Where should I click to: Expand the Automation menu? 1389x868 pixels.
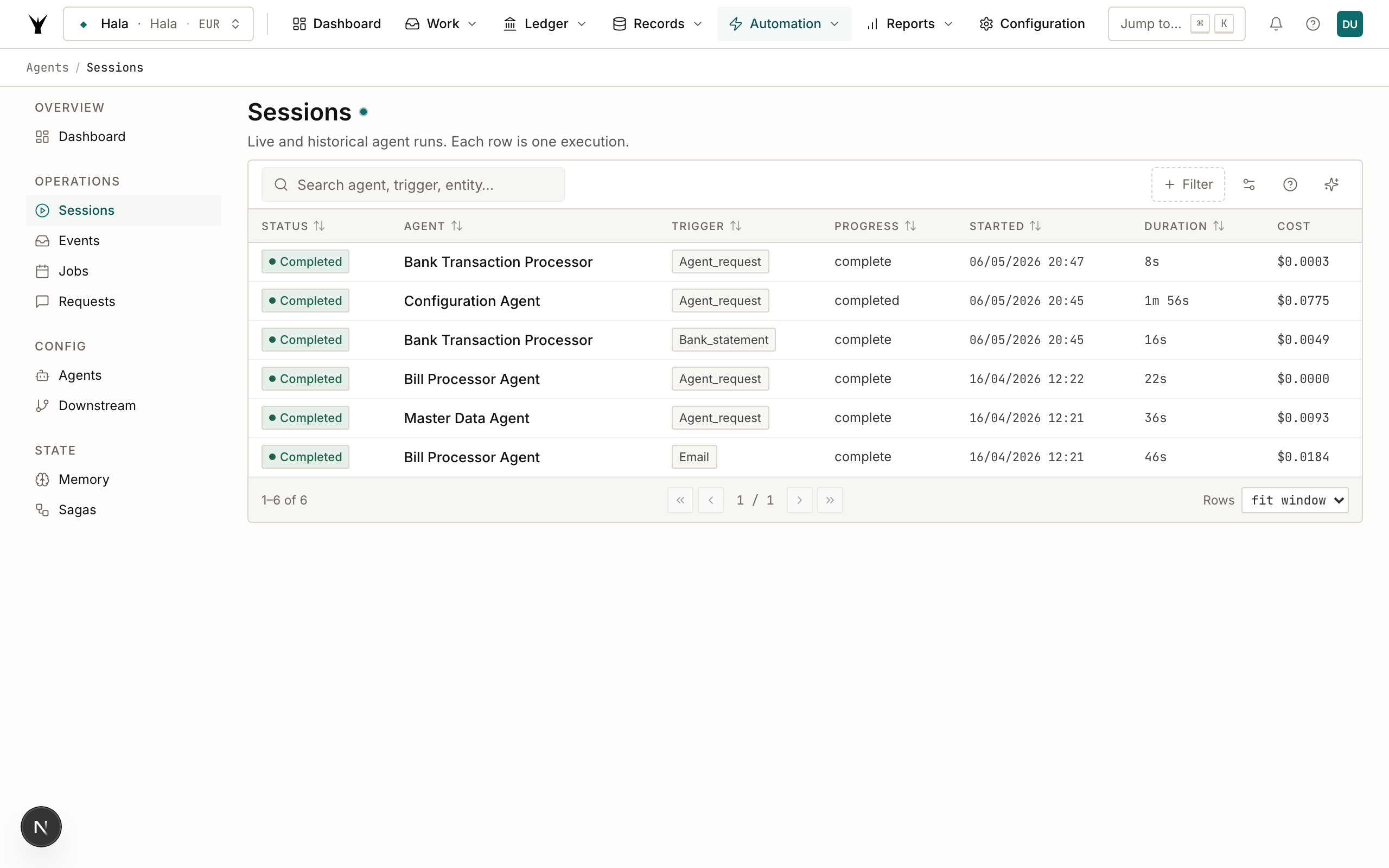pyautogui.click(x=784, y=23)
